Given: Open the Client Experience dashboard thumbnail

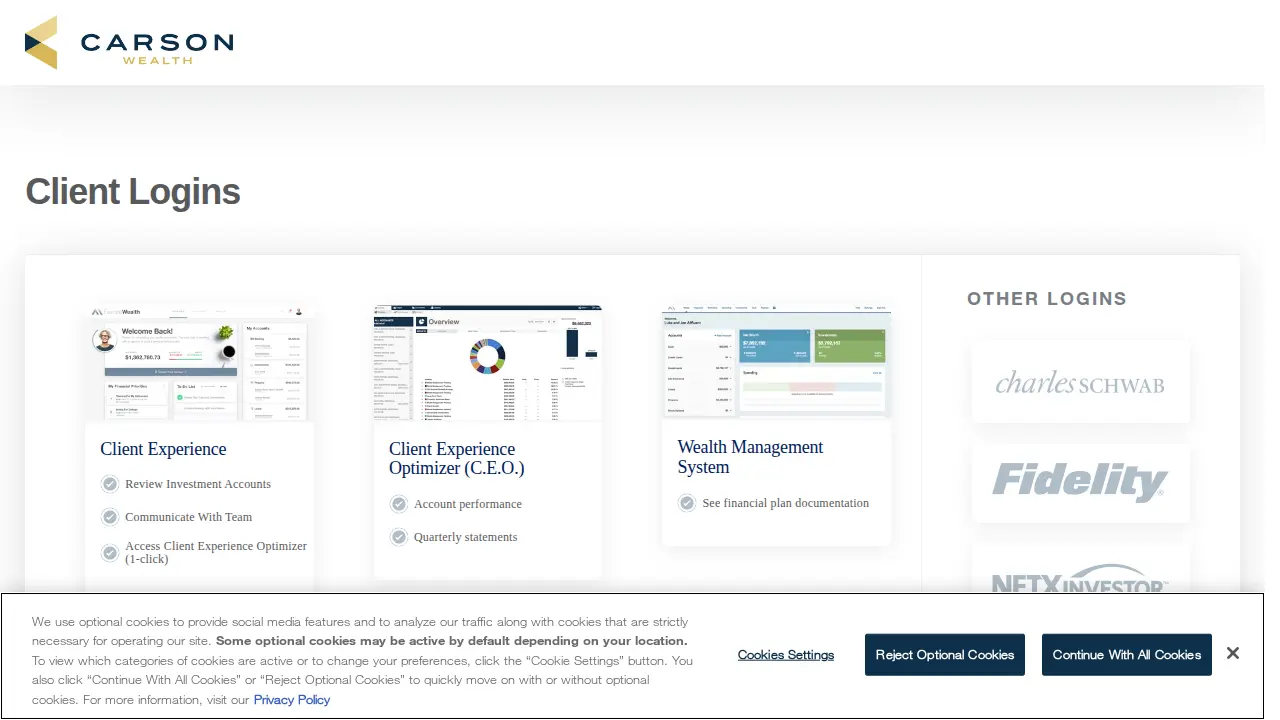Looking at the screenshot, I should 200,362.
